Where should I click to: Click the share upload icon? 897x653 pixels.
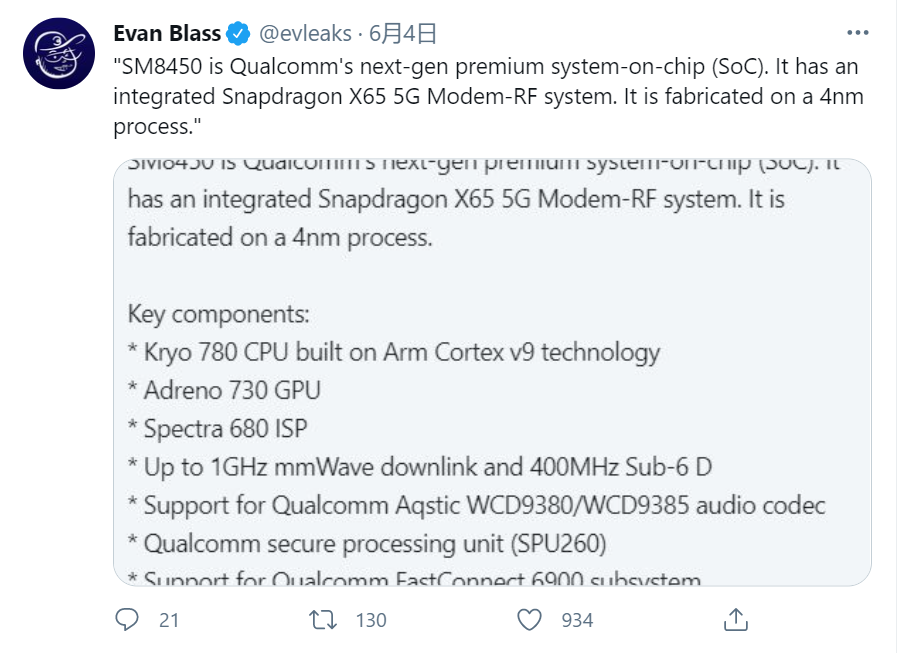736,619
